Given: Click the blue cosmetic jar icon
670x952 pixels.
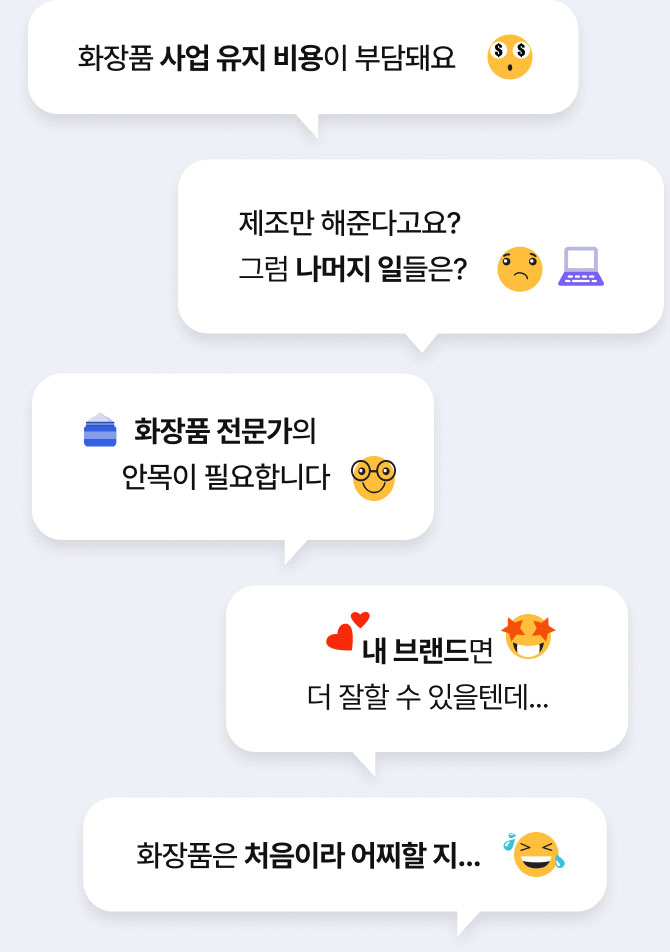Looking at the screenshot, I should [x=100, y=430].
